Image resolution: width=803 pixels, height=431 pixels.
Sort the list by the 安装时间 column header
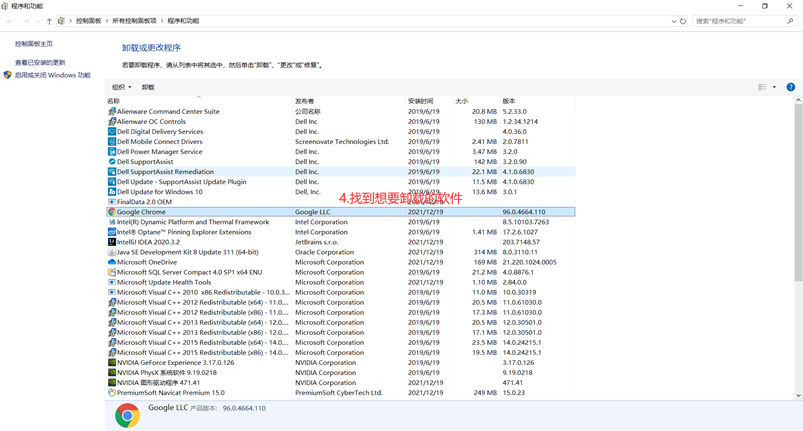point(429,101)
